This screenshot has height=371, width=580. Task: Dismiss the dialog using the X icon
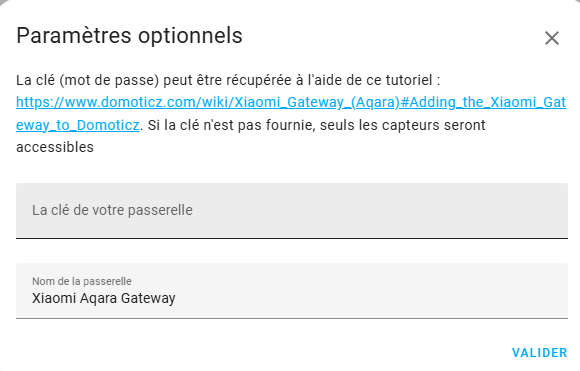tap(552, 38)
